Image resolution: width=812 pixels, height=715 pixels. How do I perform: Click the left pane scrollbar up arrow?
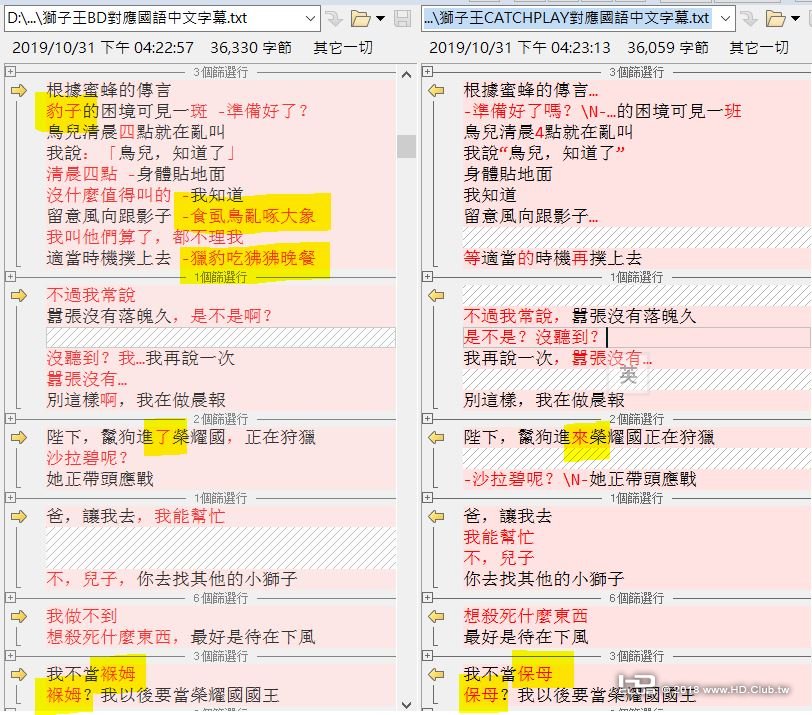(x=407, y=75)
